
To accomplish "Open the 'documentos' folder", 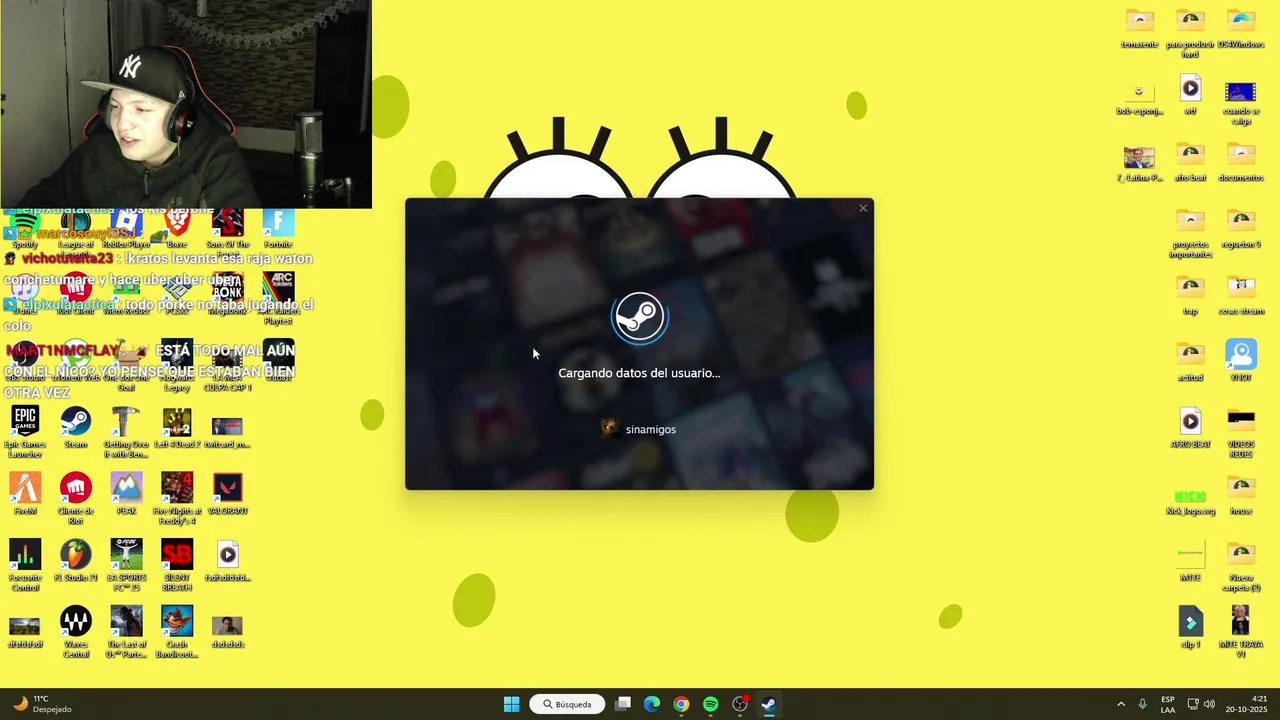I will click(1240, 161).
